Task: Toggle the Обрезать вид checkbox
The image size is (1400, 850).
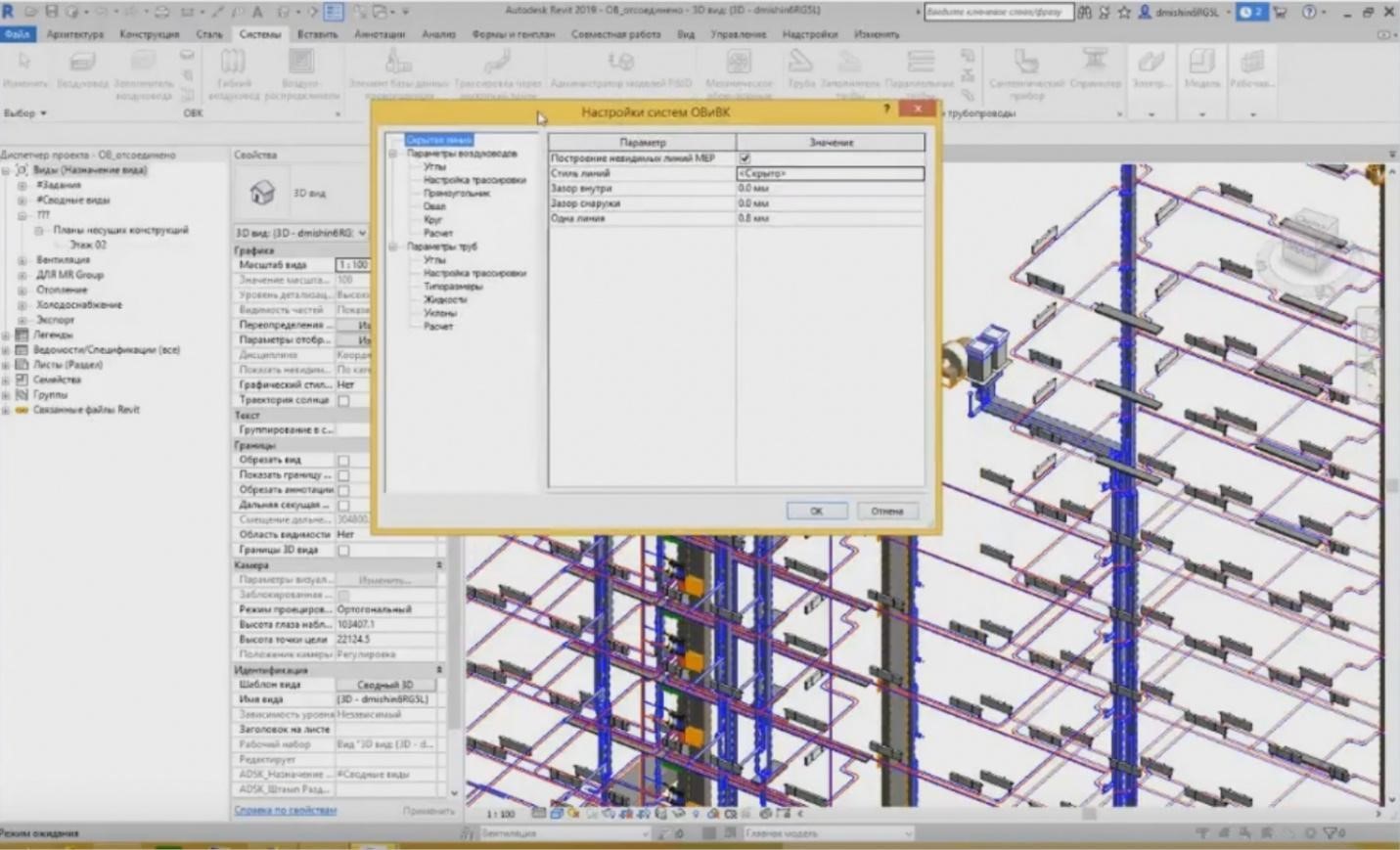Action: coord(343,460)
